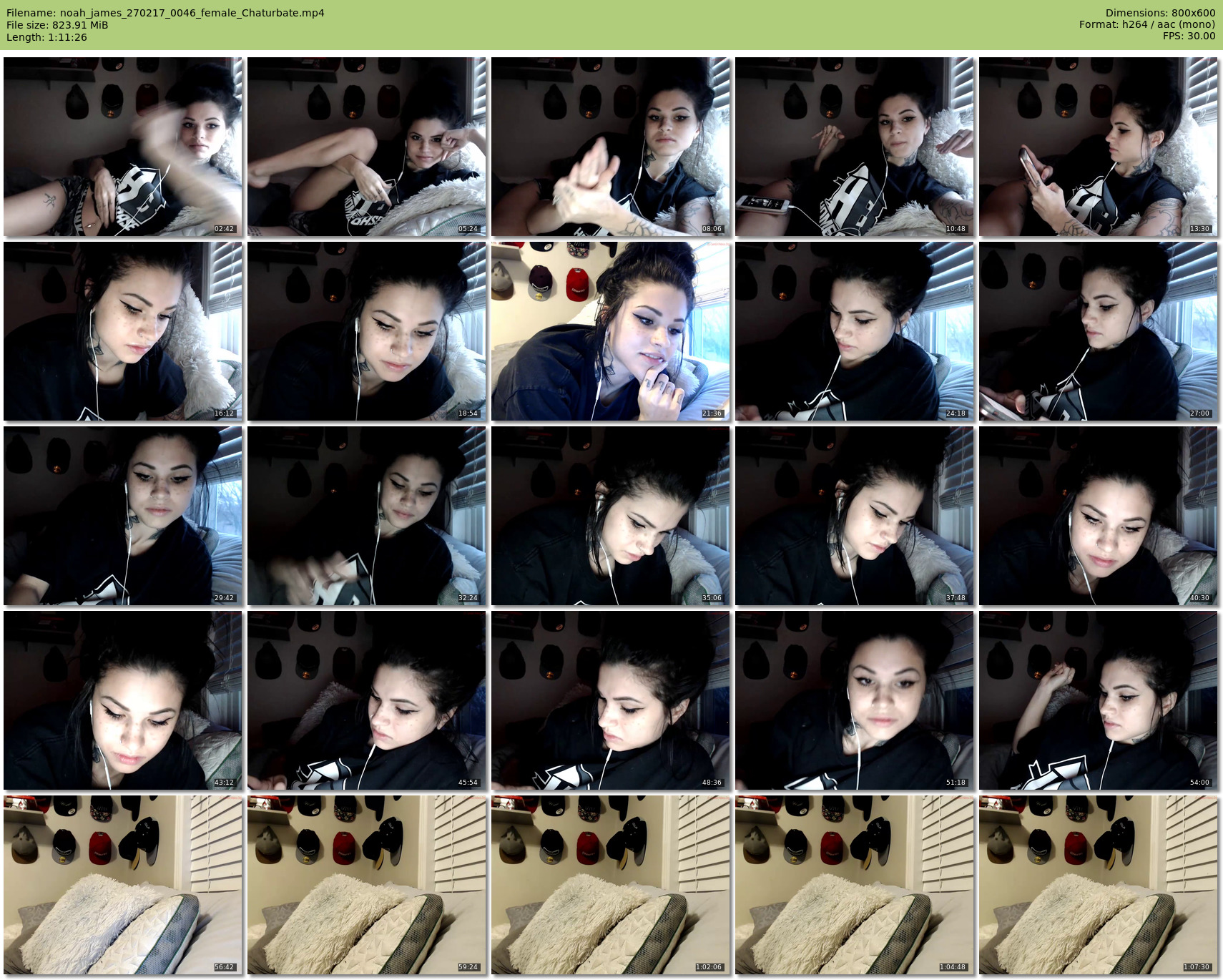Viewport: 1223px width, 980px height.
Task: Select the thumbnail timestamped 13:30
Action: [1099, 147]
